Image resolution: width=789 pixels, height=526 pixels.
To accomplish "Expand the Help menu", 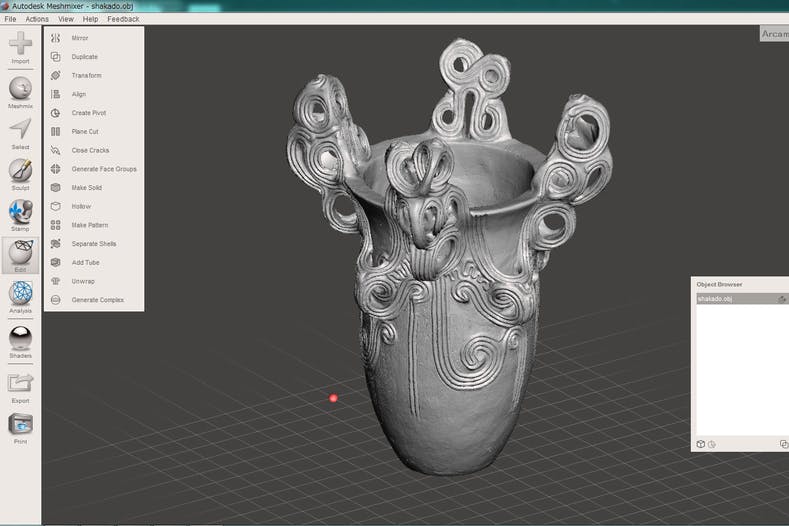I will click(91, 19).
